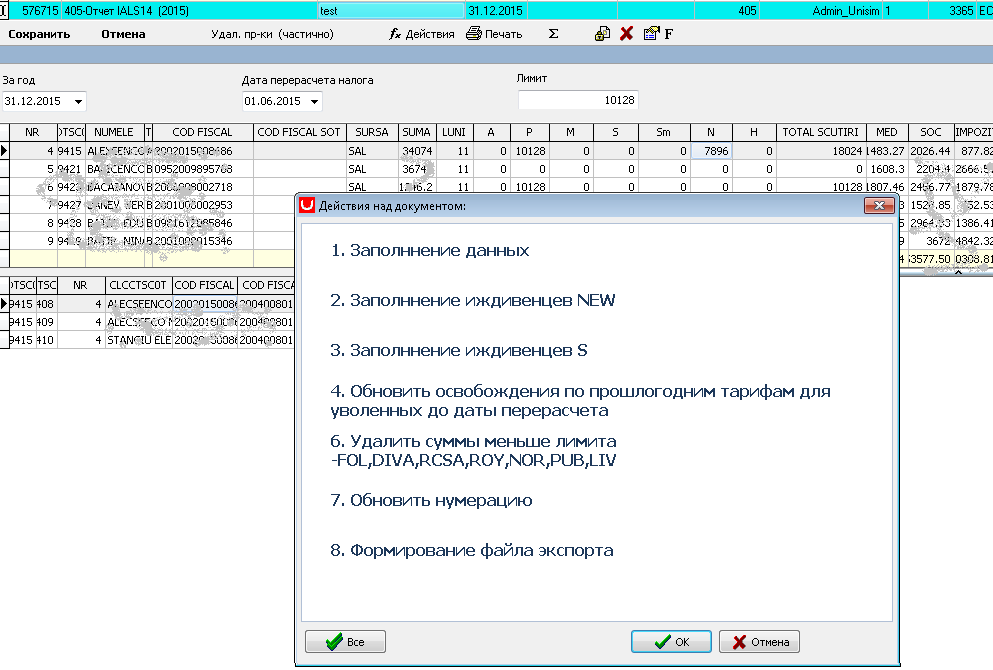
Task: Click the toolbar Отмена next to Сохранить
Action: pos(123,34)
